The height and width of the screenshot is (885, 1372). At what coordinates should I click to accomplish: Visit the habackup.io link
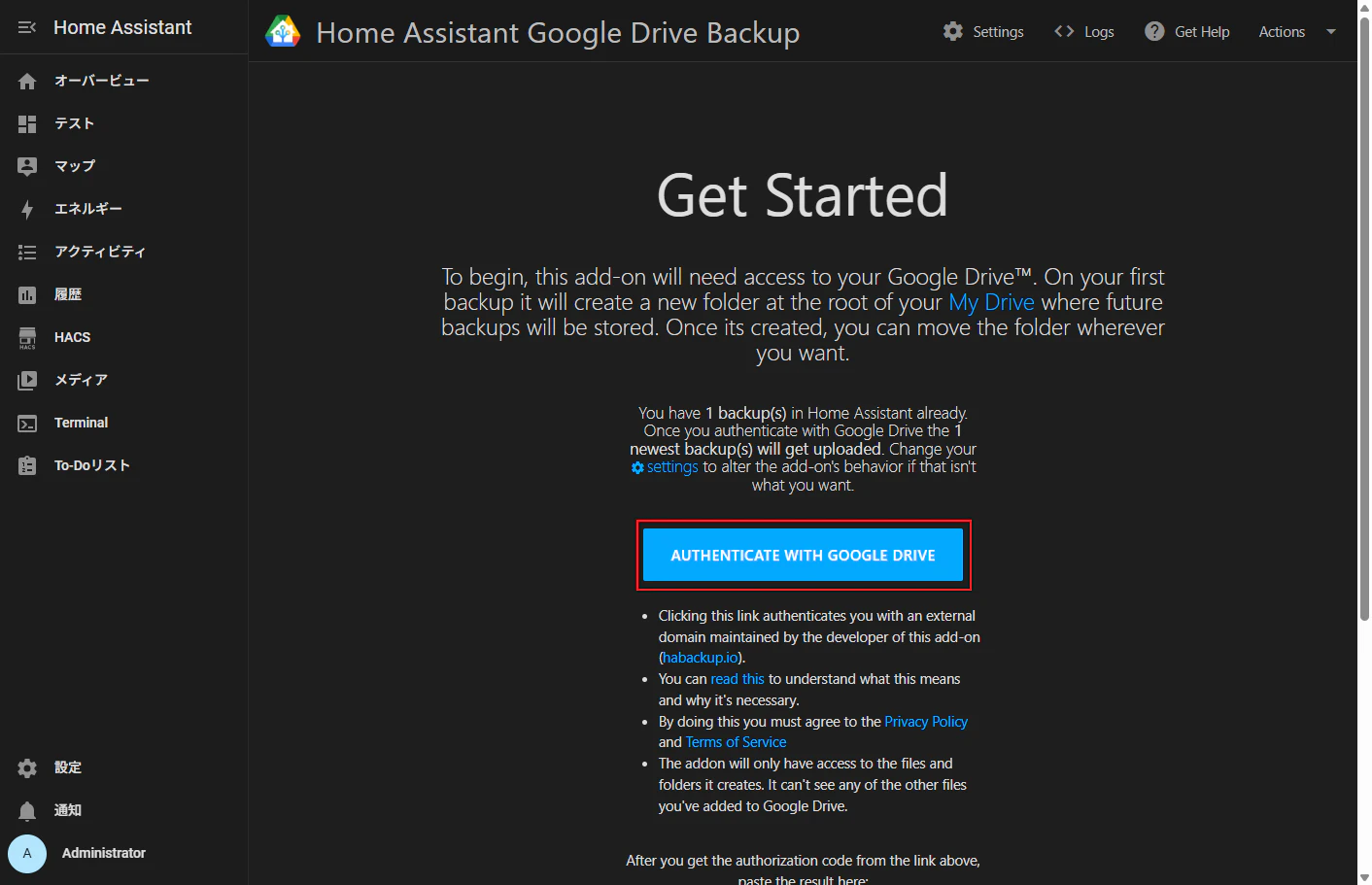coord(701,658)
